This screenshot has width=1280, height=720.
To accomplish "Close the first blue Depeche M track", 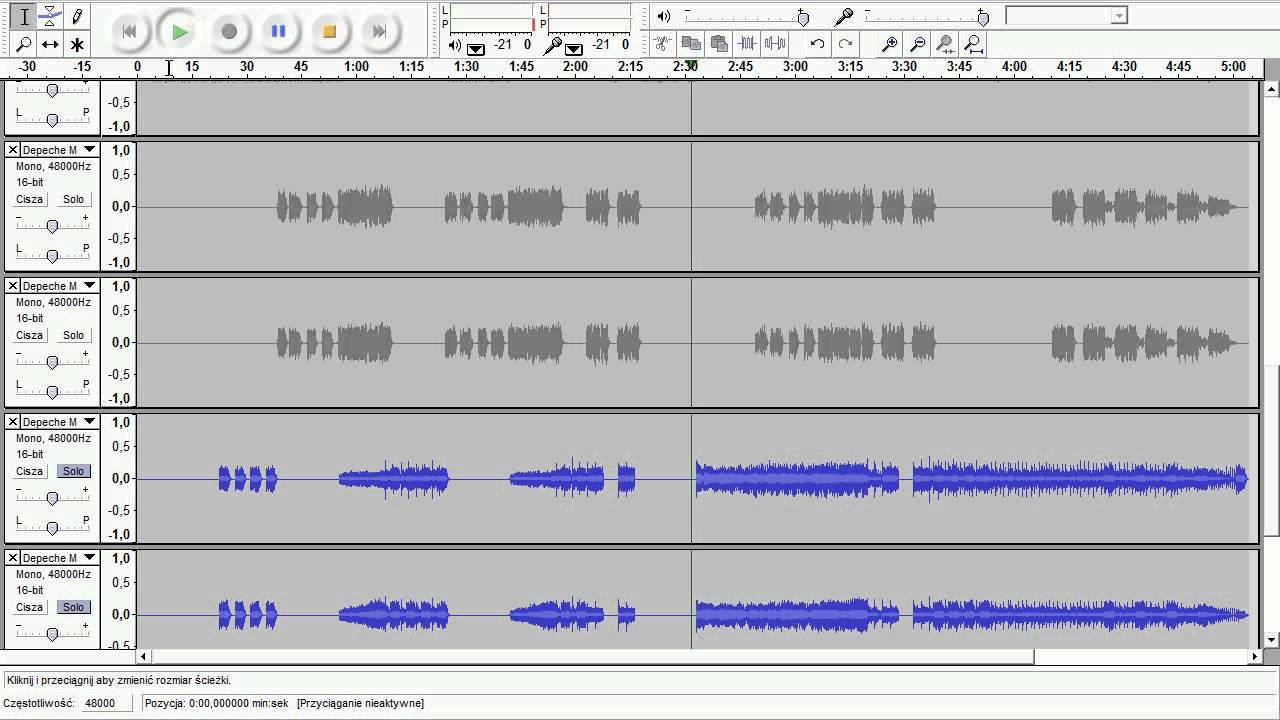I will [13, 422].
